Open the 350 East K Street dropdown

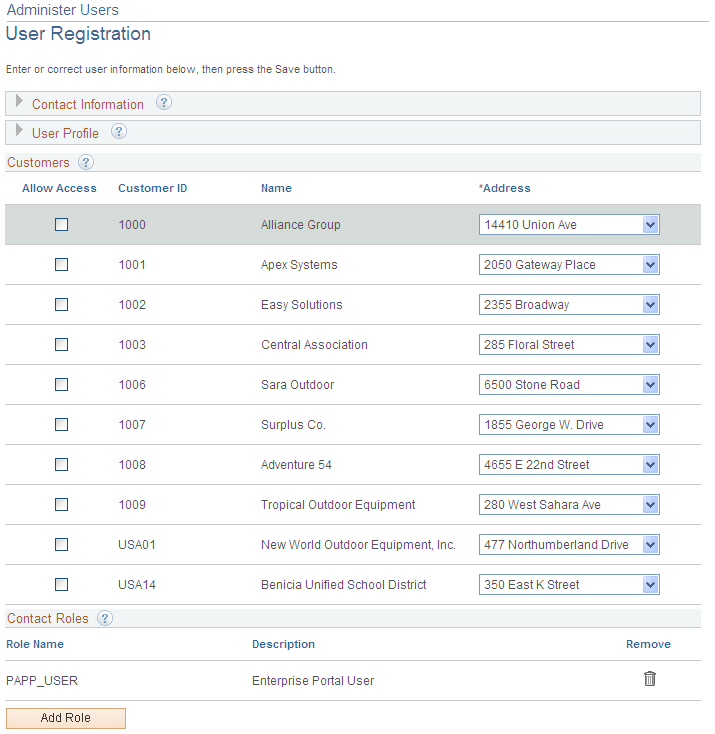point(569,585)
